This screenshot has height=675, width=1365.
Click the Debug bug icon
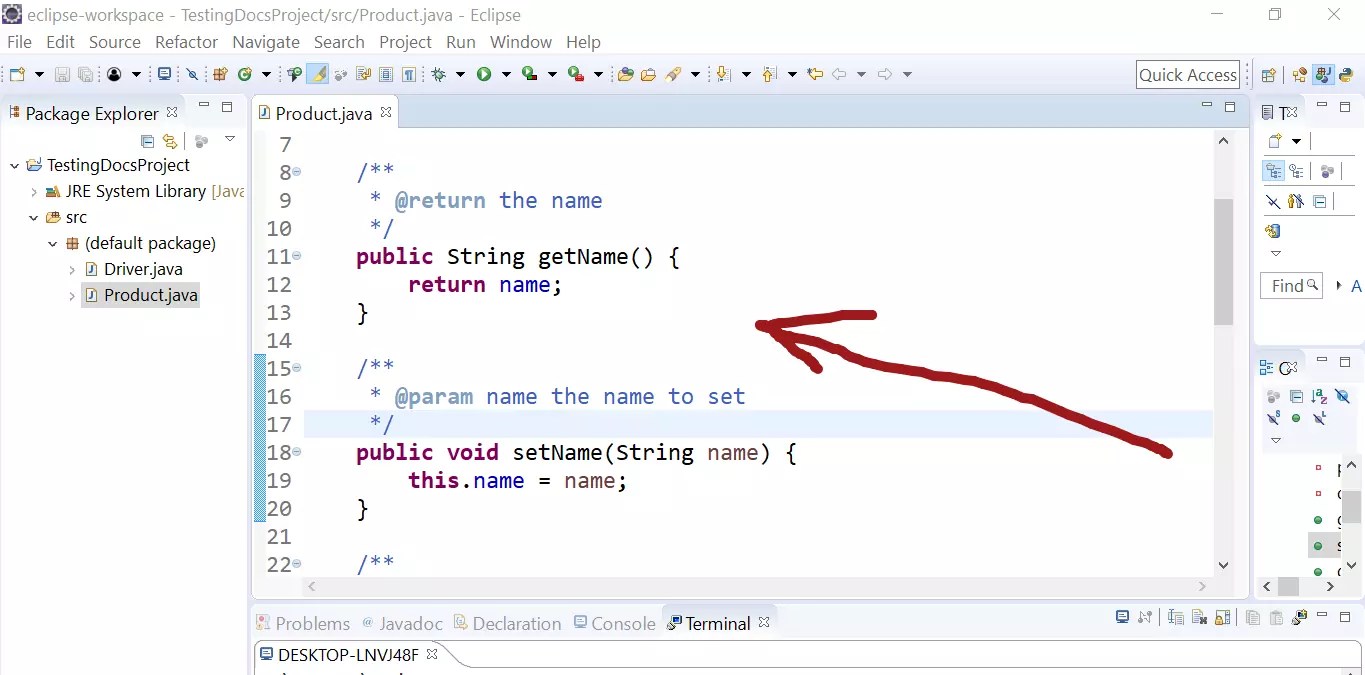(x=438, y=74)
